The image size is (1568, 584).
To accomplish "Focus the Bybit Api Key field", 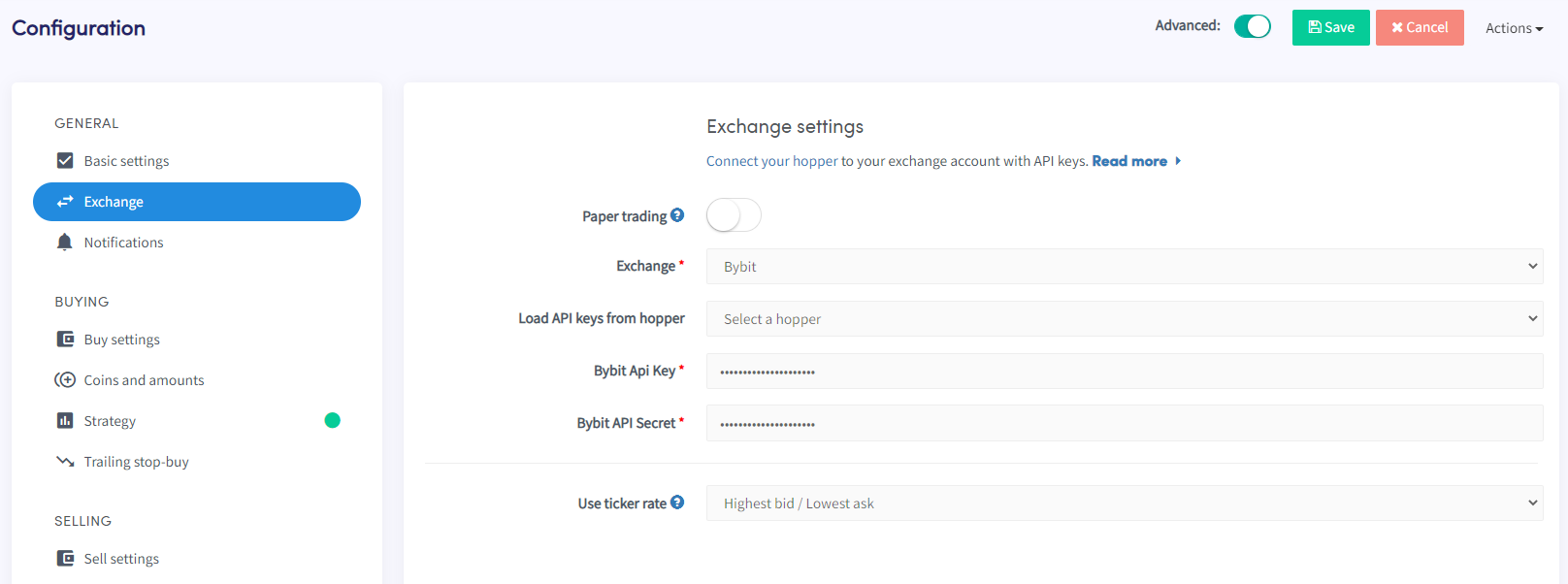I will click(x=1125, y=371).
